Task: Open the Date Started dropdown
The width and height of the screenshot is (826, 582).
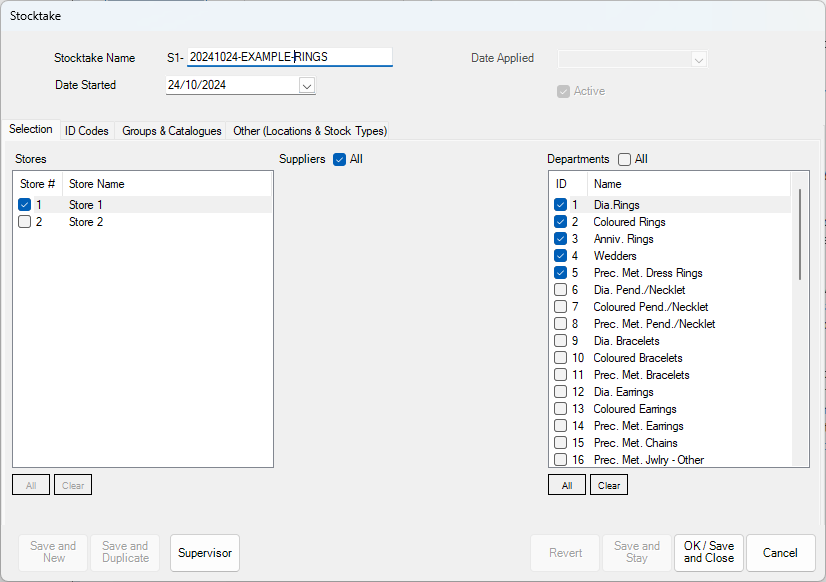Action: click(306, 85)
